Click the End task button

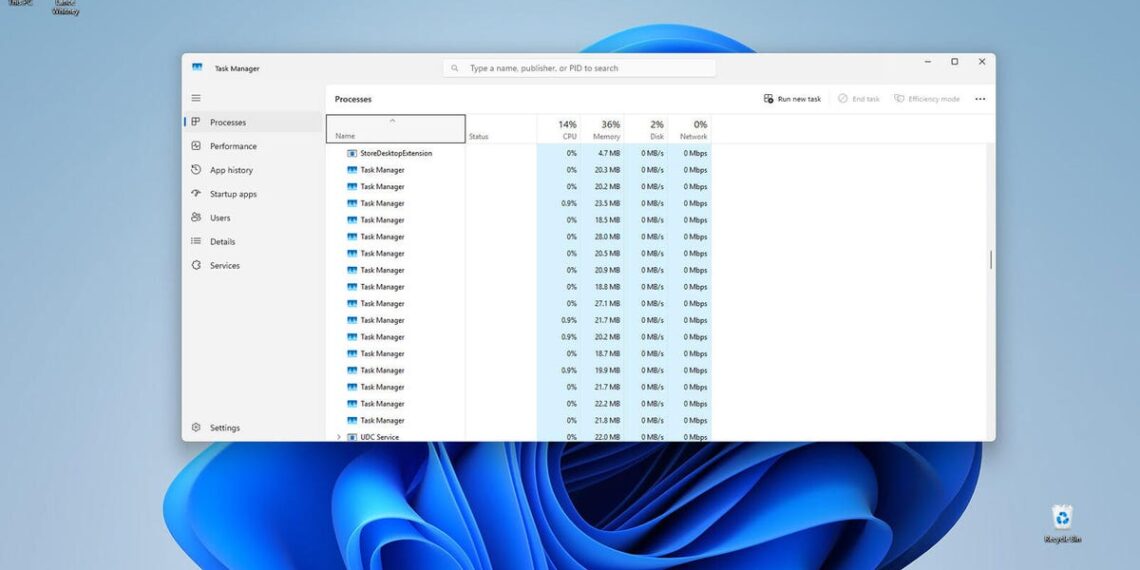click(x=859, y=99)
